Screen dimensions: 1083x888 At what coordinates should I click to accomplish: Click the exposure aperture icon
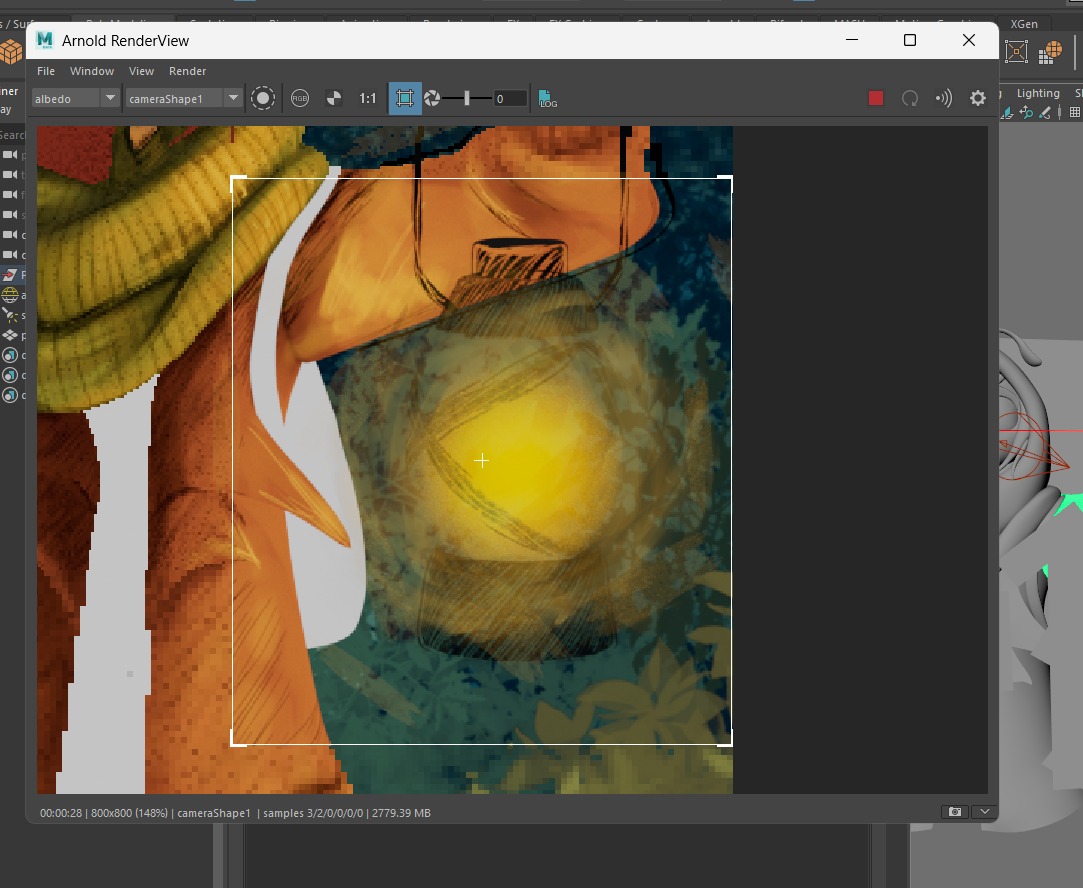[x=432, y=98]
